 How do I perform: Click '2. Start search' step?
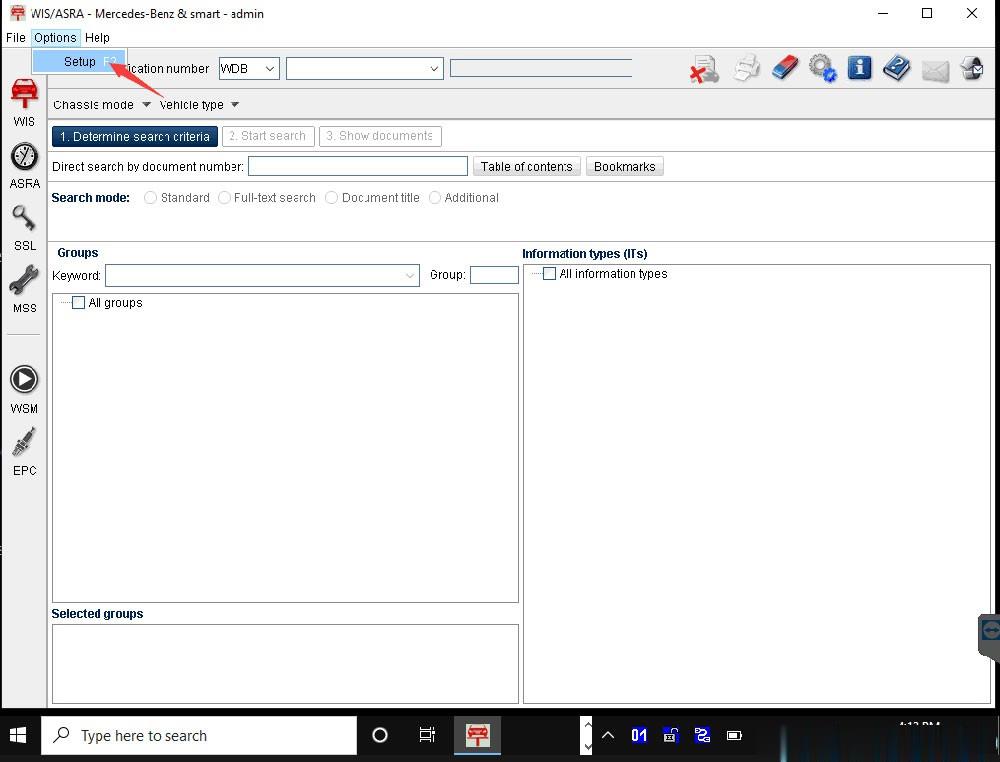[268, 136]
